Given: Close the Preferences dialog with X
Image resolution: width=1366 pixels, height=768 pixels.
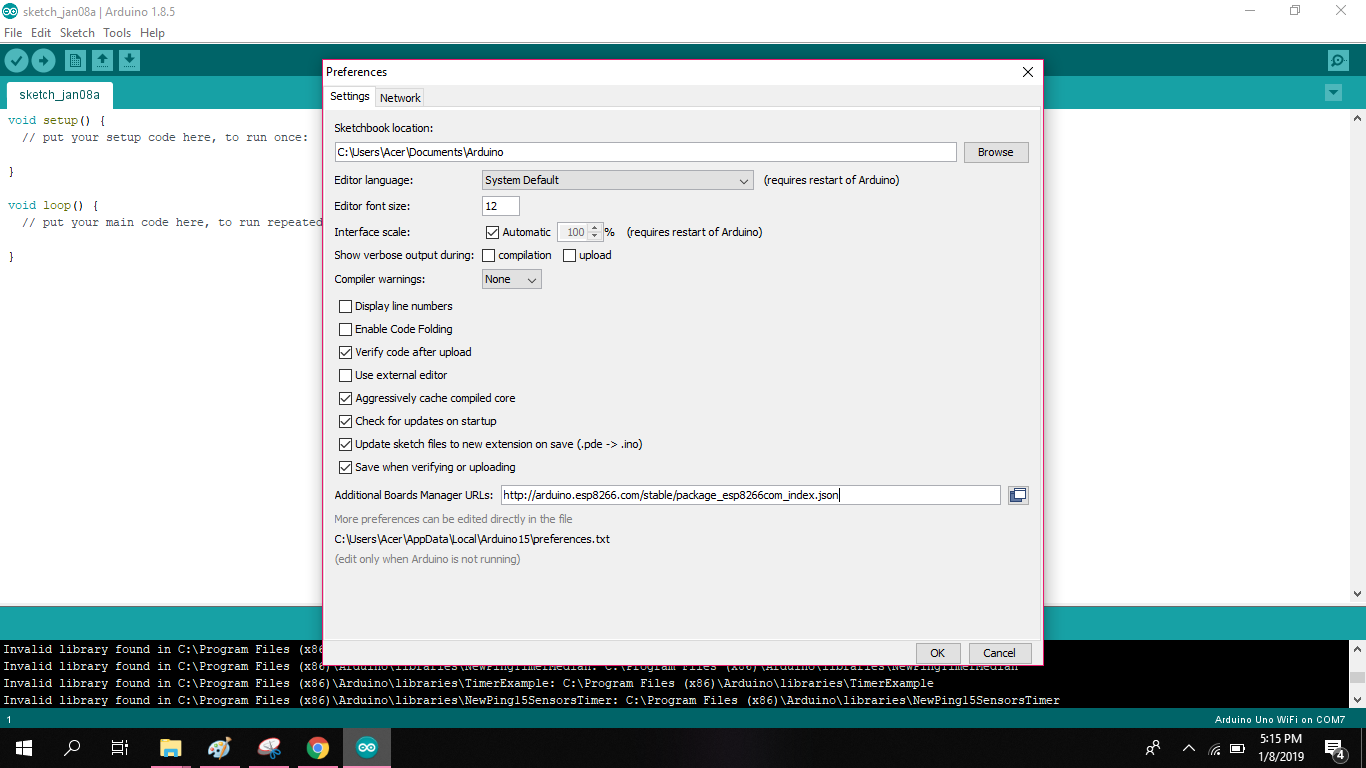Looking at the screenshot, I should click(1027, 72).
